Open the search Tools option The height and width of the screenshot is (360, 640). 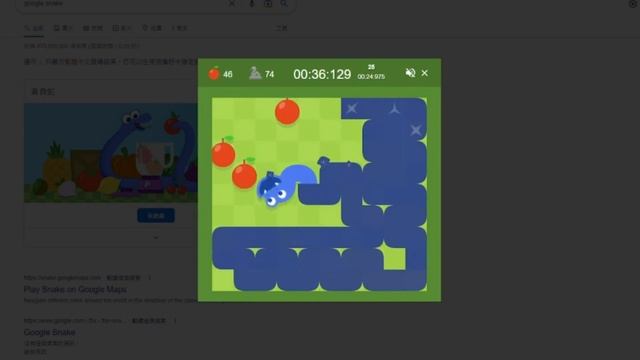pos(282,28)
